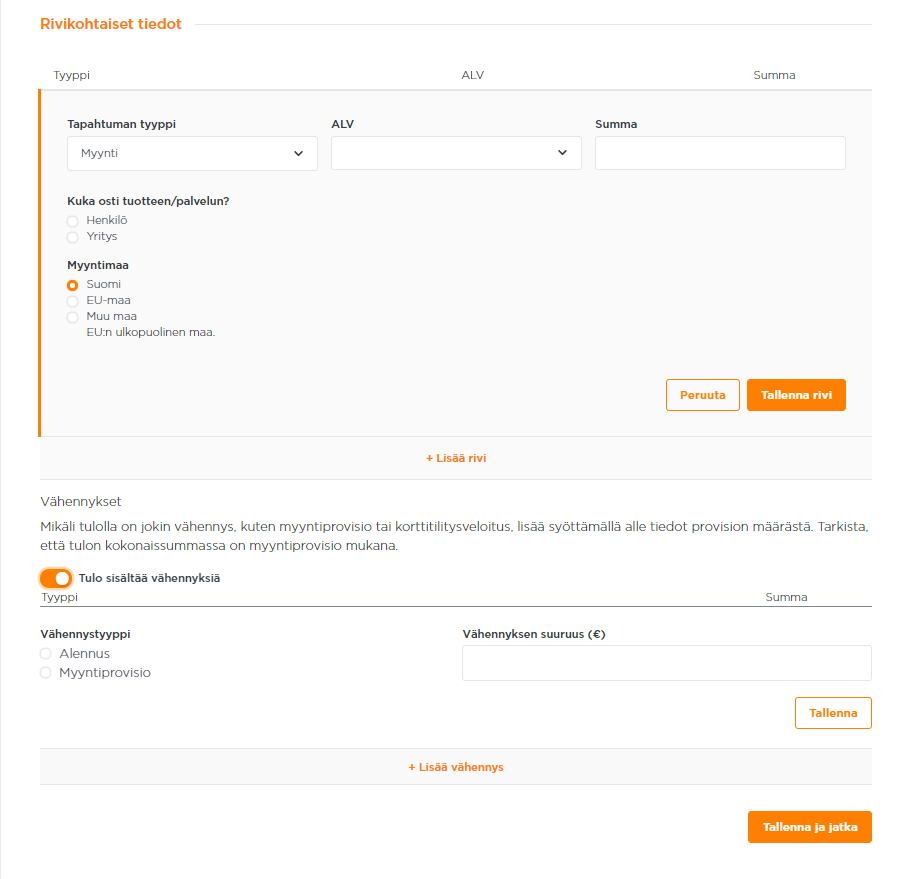
Task: Select the Yritys radio button
Action: [72, 238]
